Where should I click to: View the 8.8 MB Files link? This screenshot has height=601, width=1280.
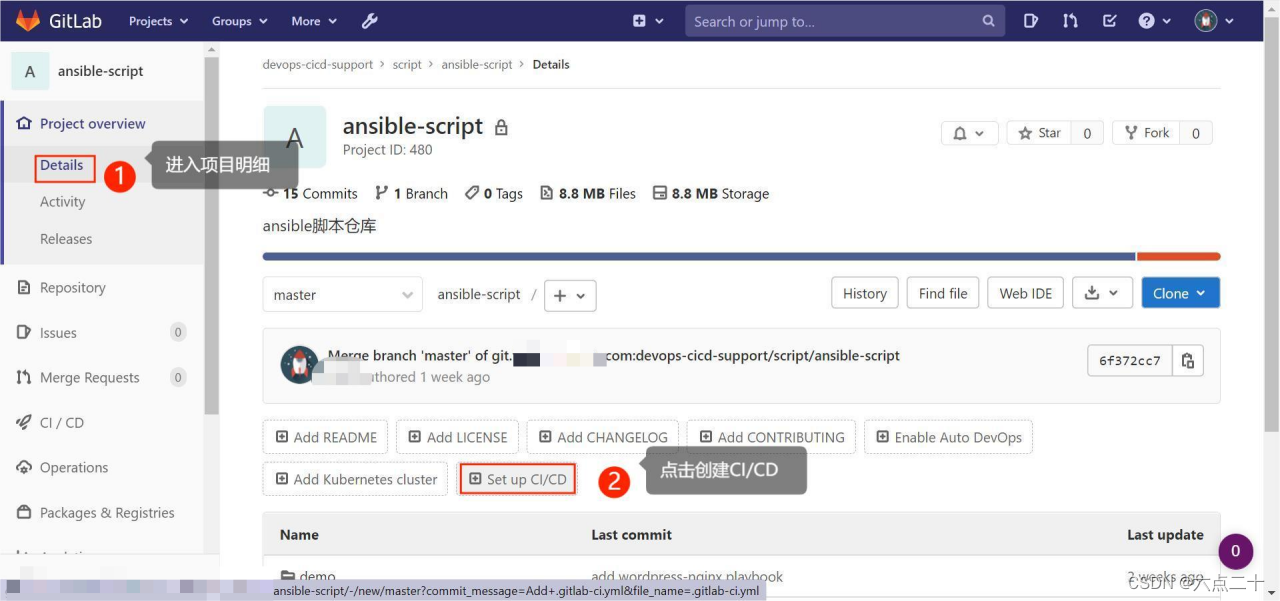(x=588, y=194)
